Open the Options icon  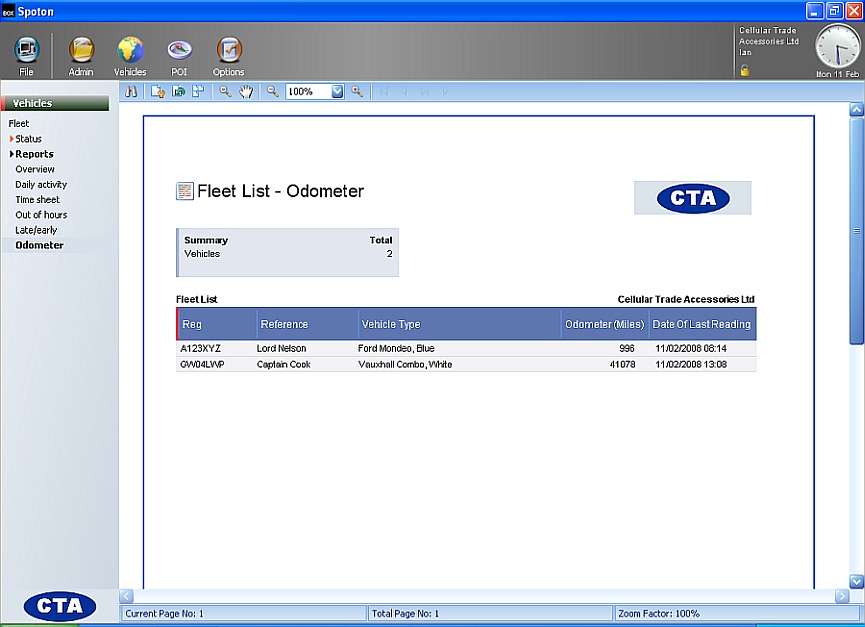[x=228, y=51]
